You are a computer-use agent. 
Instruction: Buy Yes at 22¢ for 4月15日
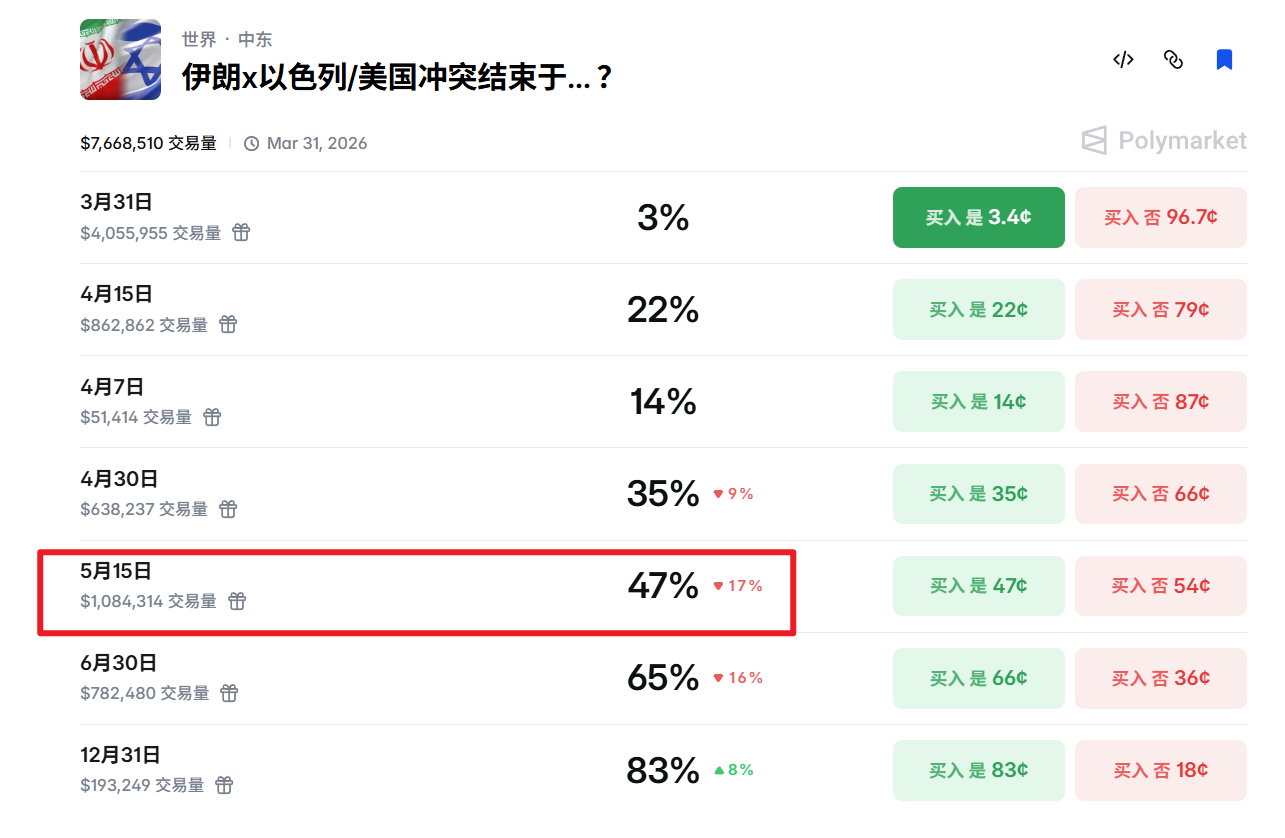(978, 310)
